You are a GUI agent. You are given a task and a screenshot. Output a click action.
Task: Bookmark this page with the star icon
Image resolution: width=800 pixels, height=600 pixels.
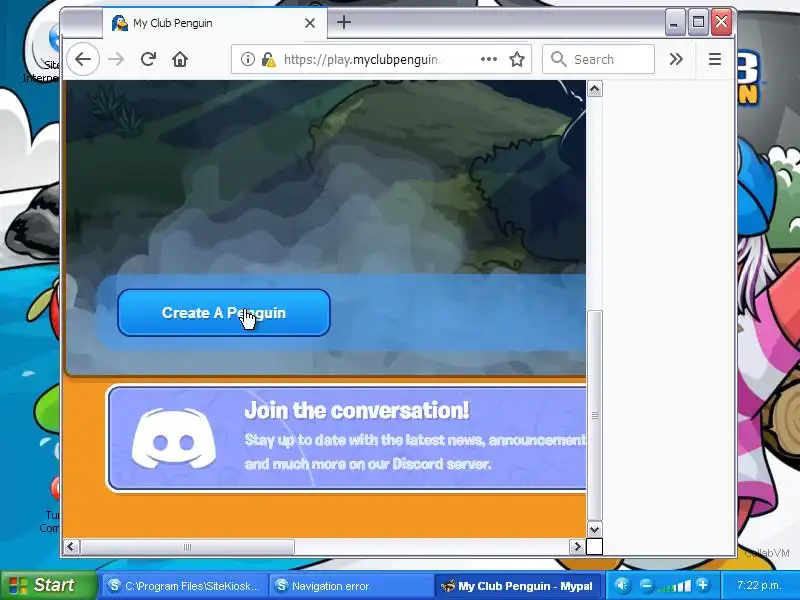517,59
